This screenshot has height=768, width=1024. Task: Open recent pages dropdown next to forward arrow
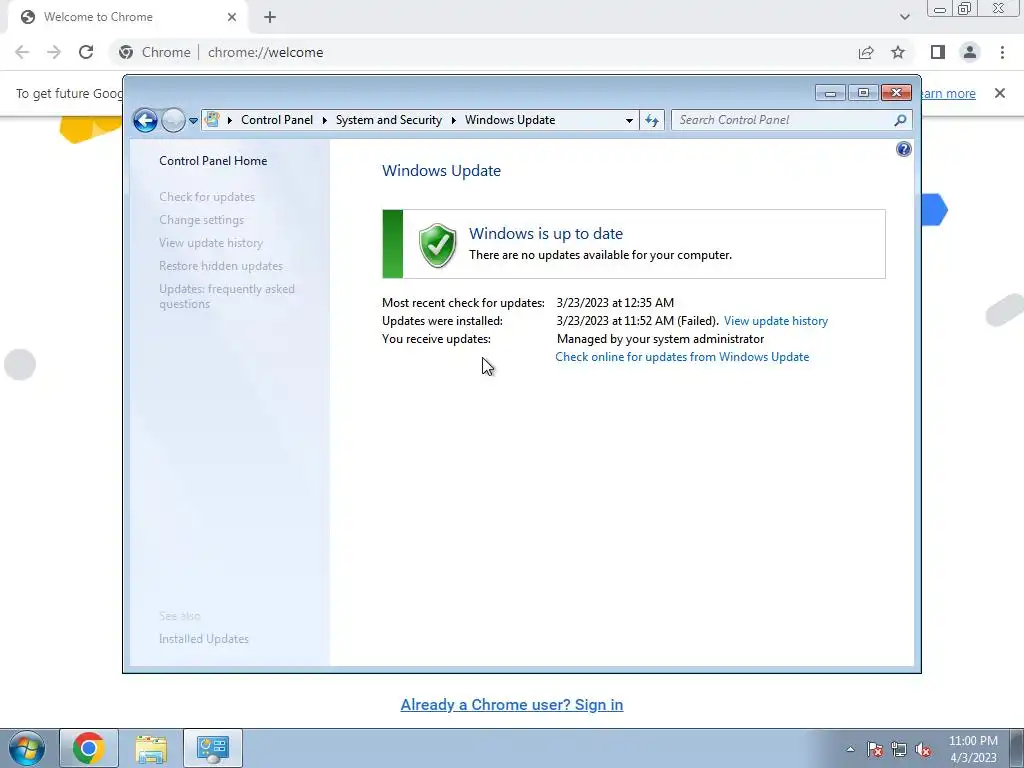point(193,121)
